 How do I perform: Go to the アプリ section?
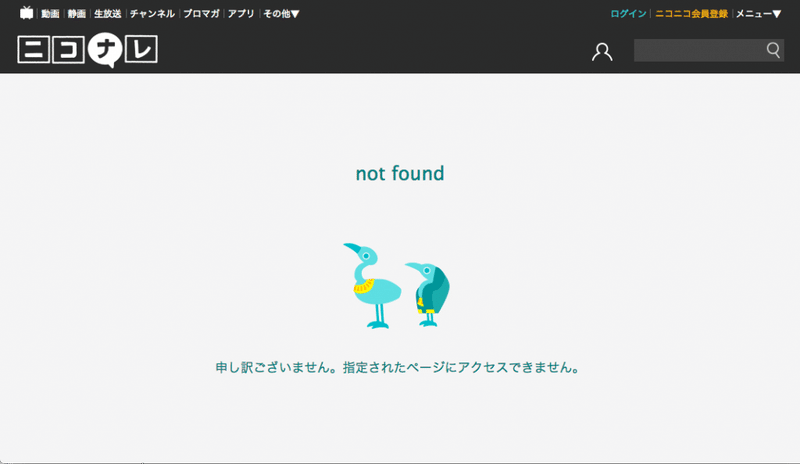click(241, 14)
